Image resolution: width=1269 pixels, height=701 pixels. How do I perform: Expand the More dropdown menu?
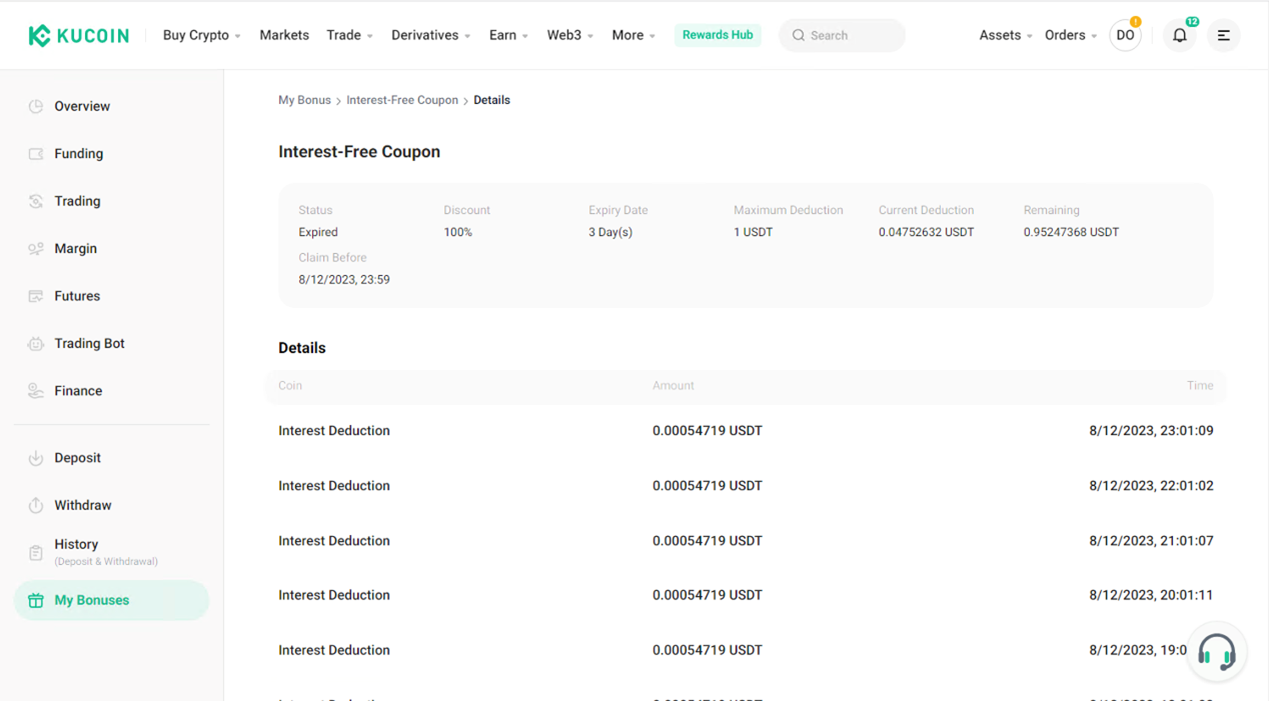tap(634, 35)
